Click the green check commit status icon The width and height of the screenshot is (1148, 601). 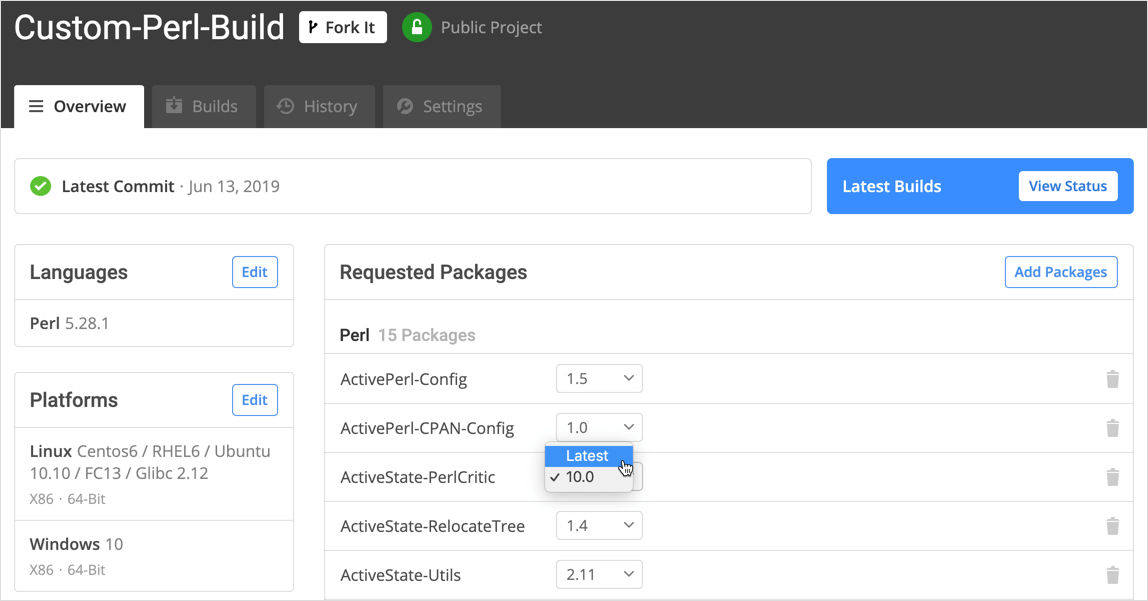coord(41,187)
